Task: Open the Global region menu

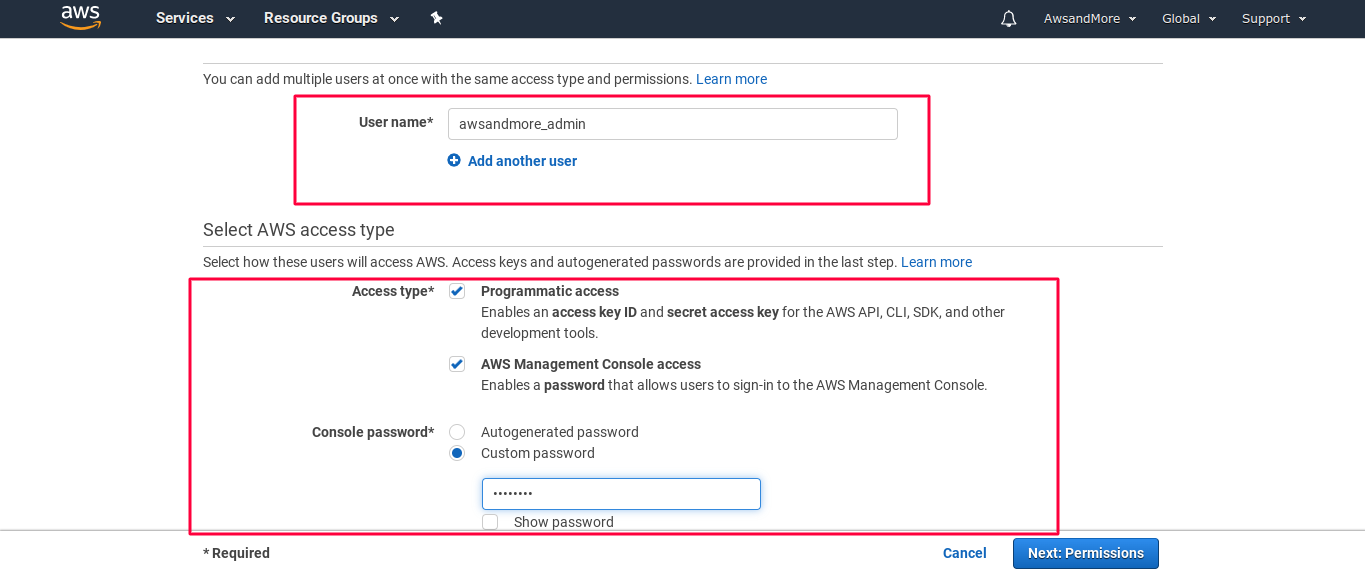Action: pos(1189,19)
